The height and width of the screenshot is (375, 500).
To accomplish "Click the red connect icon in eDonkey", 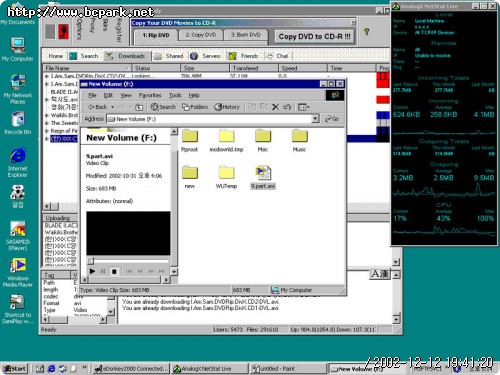I will 63,31.
